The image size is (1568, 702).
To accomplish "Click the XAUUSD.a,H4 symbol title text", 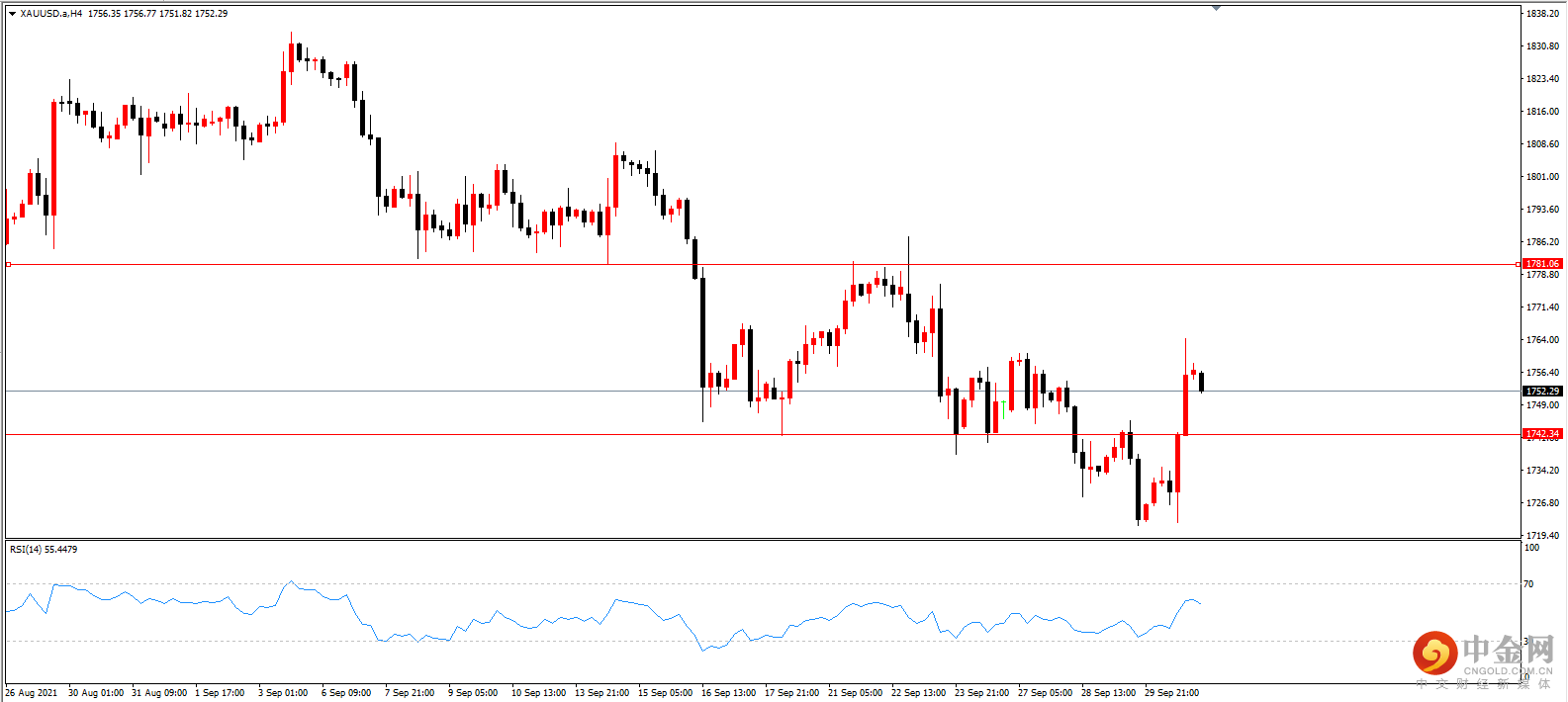I will [x=51, y=14].
